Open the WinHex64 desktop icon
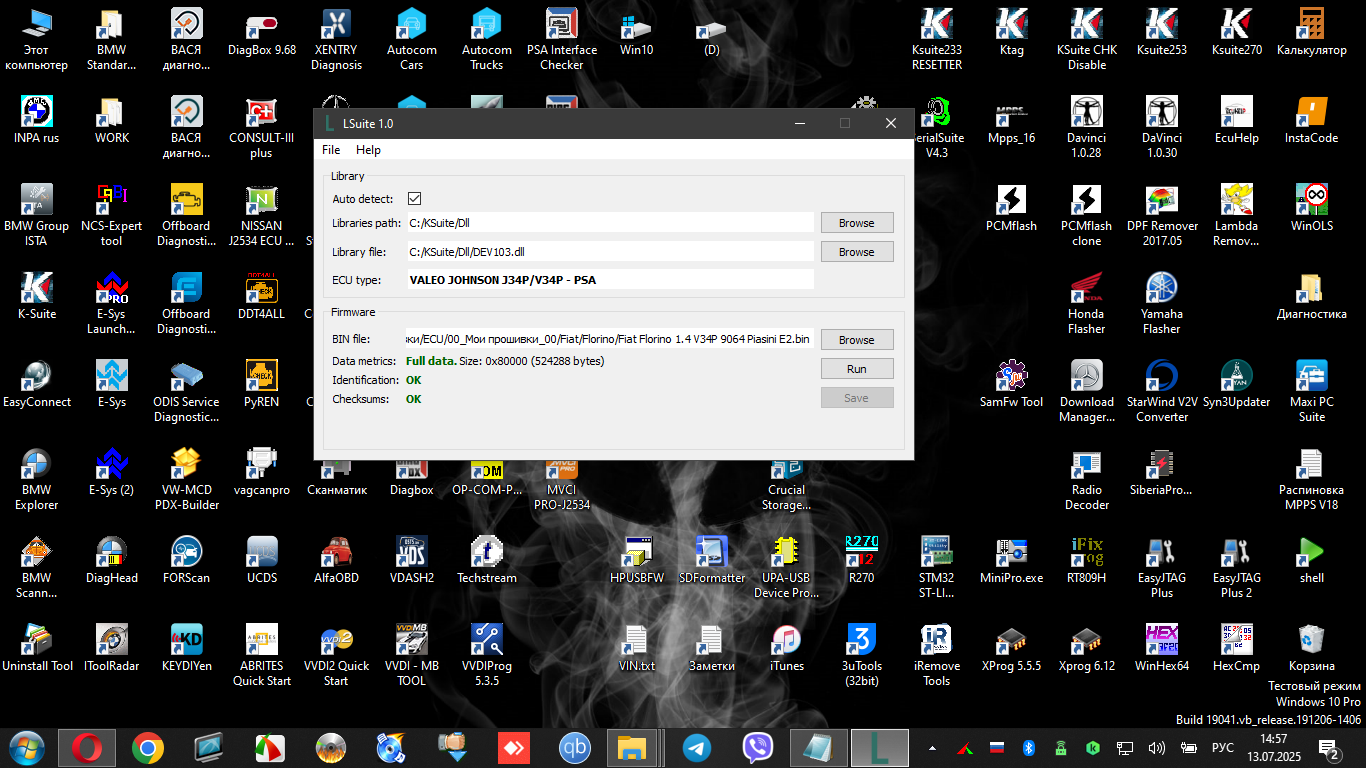This screenshot has height=768, width=1366. pyautogui.click(x=1162, y=650)
